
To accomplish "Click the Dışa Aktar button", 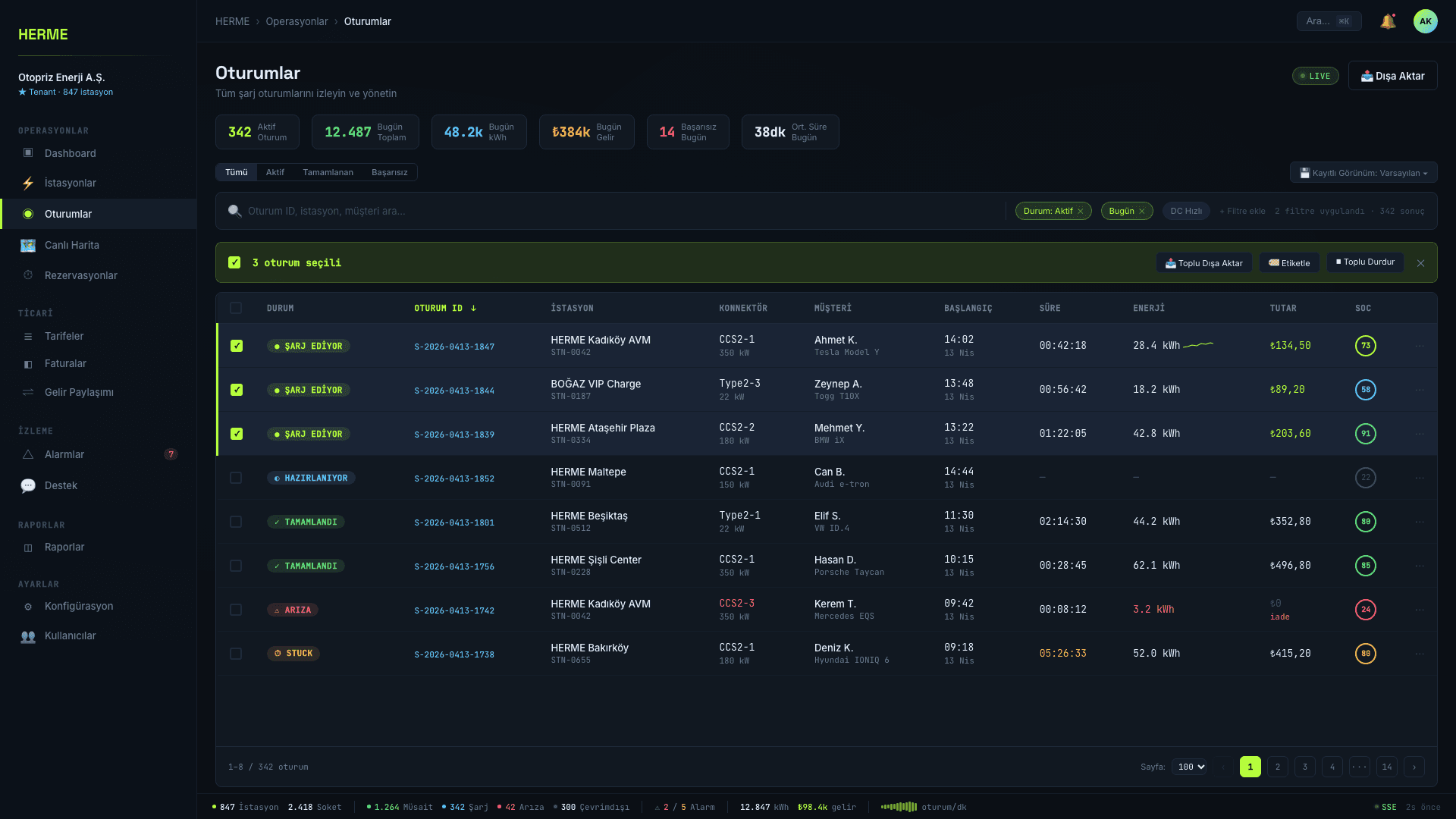I will (x=1392, y=76).
